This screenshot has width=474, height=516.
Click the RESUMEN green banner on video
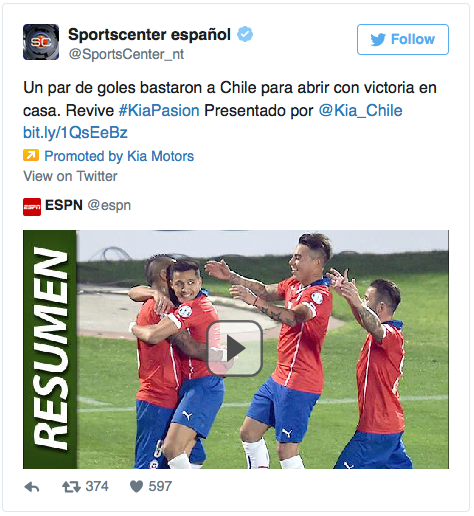click(50, 349)
